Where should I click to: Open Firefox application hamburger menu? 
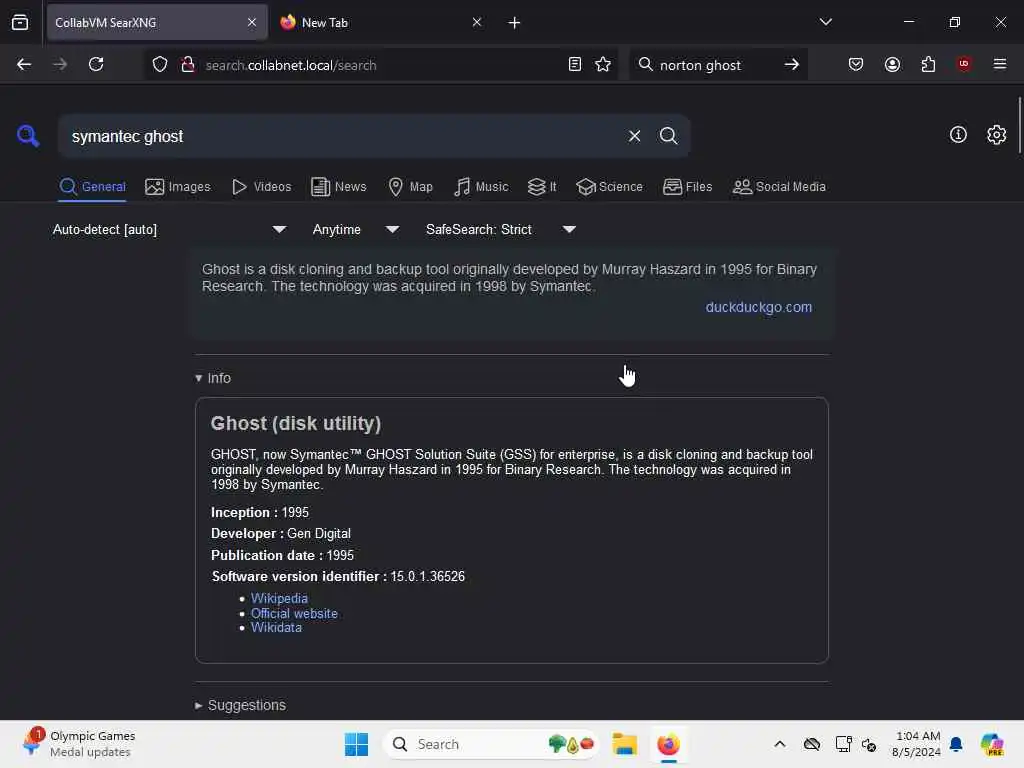(x=1000, y=64)
